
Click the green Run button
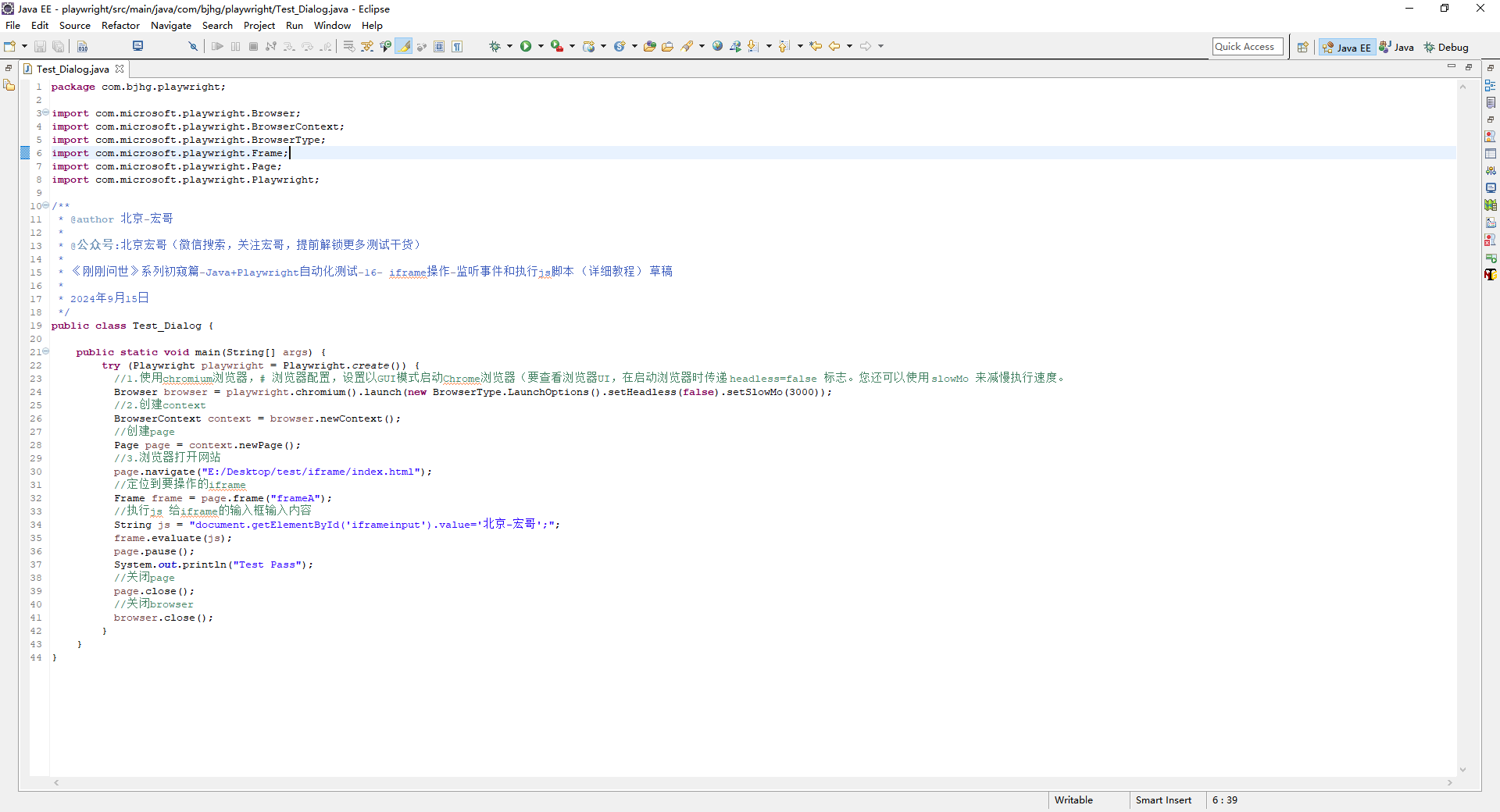(526, 47)
